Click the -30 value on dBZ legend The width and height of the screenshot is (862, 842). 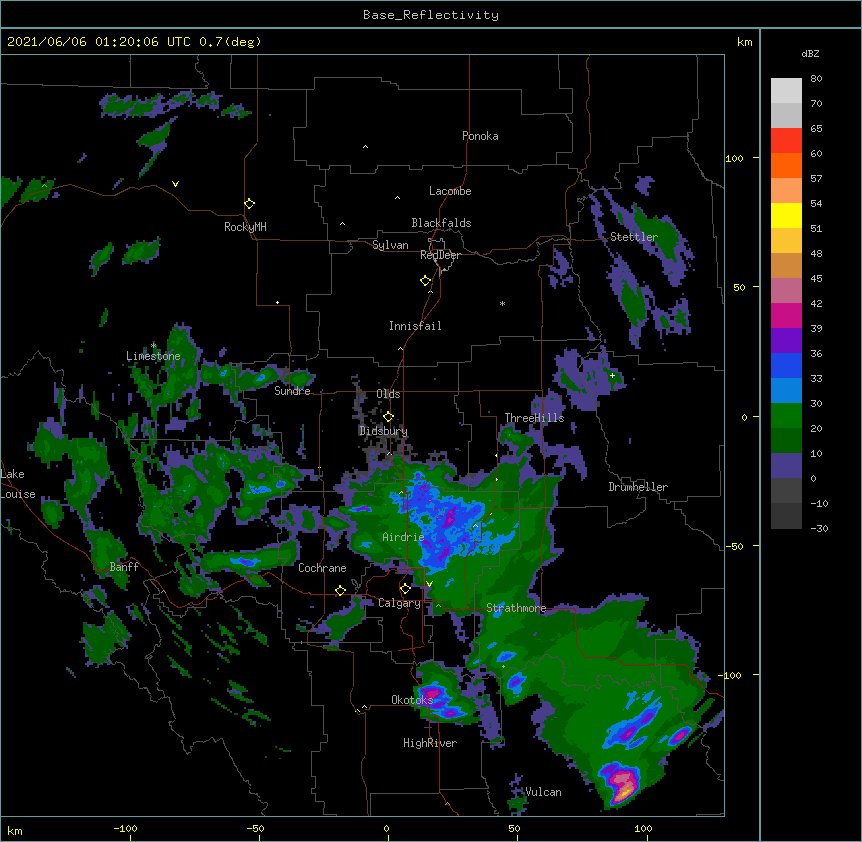[x=819, y=529]
